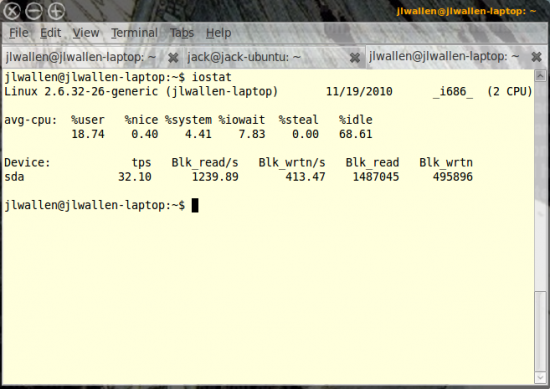Click the %iowait column header
The image size is (550, 389).
tap(242, 120)
